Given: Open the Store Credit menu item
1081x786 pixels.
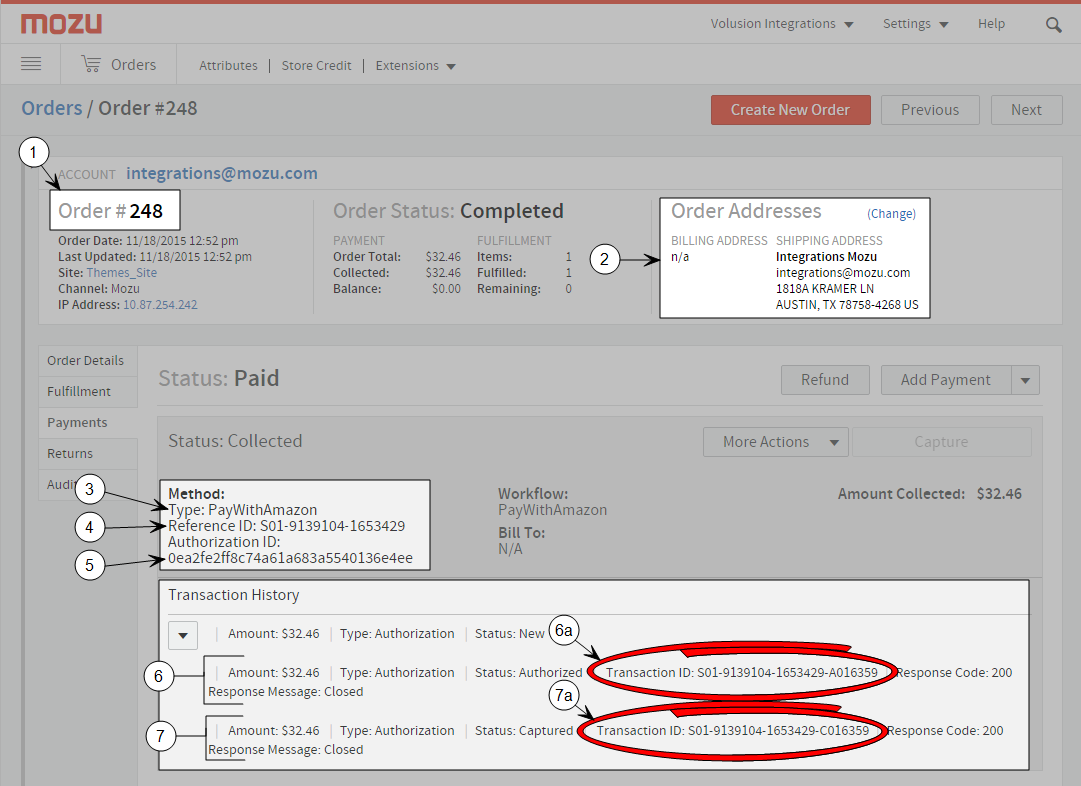Looking at the screenshot, I should tap(316, 66).
